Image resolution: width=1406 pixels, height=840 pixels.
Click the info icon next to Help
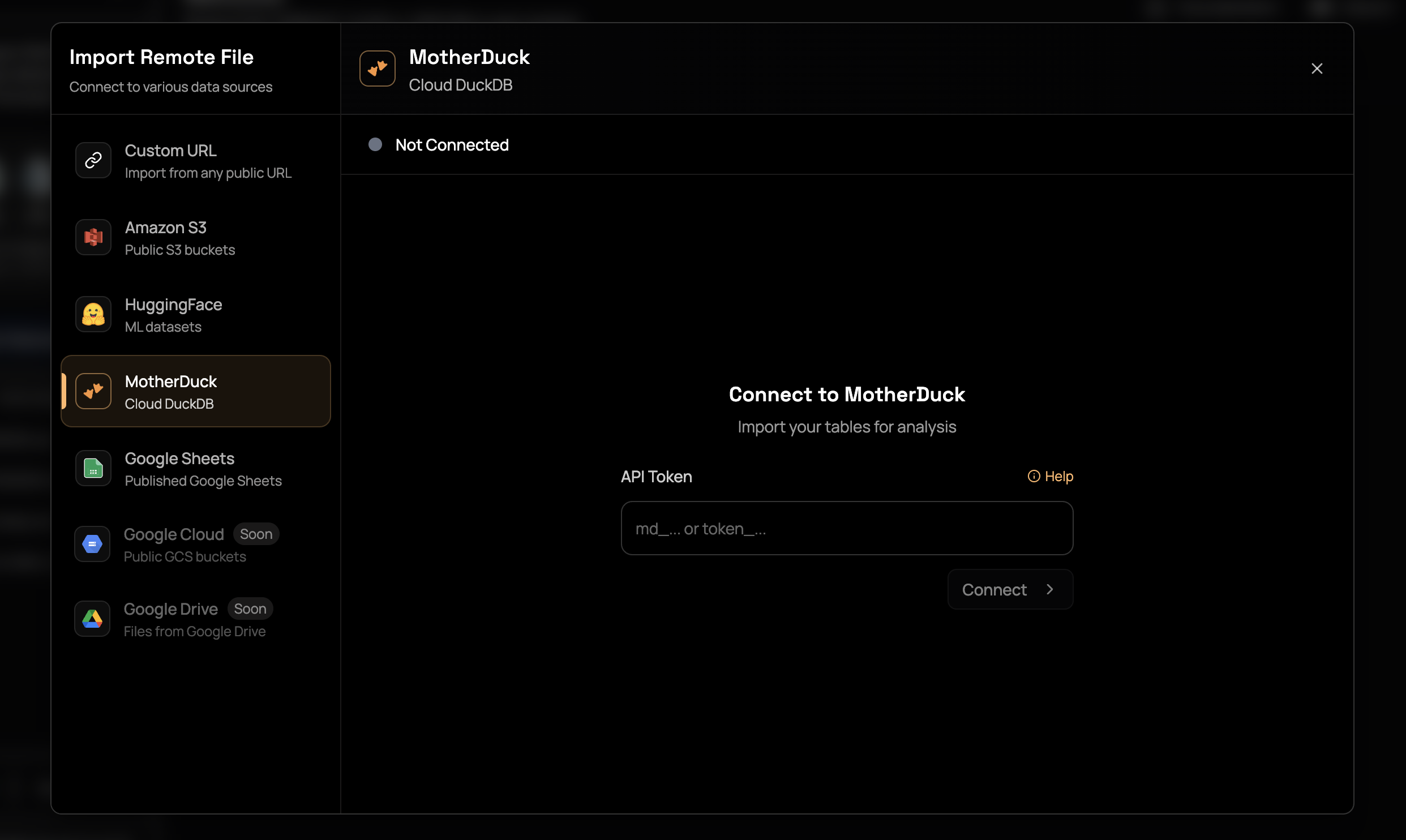pyautogui.click(x=1034, y=476)
